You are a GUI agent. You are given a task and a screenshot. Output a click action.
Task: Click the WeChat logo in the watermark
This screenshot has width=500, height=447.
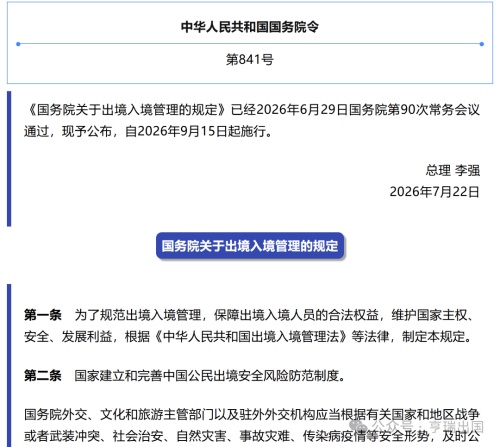pos(358,425)
